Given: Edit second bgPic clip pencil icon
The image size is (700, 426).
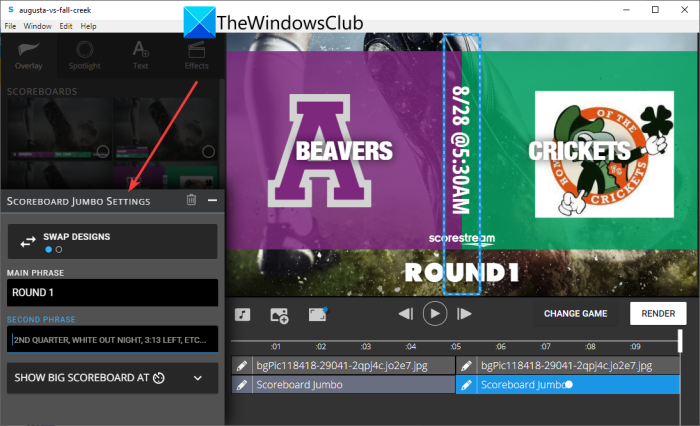Looking at the screenshot, I should pos(466,366).
